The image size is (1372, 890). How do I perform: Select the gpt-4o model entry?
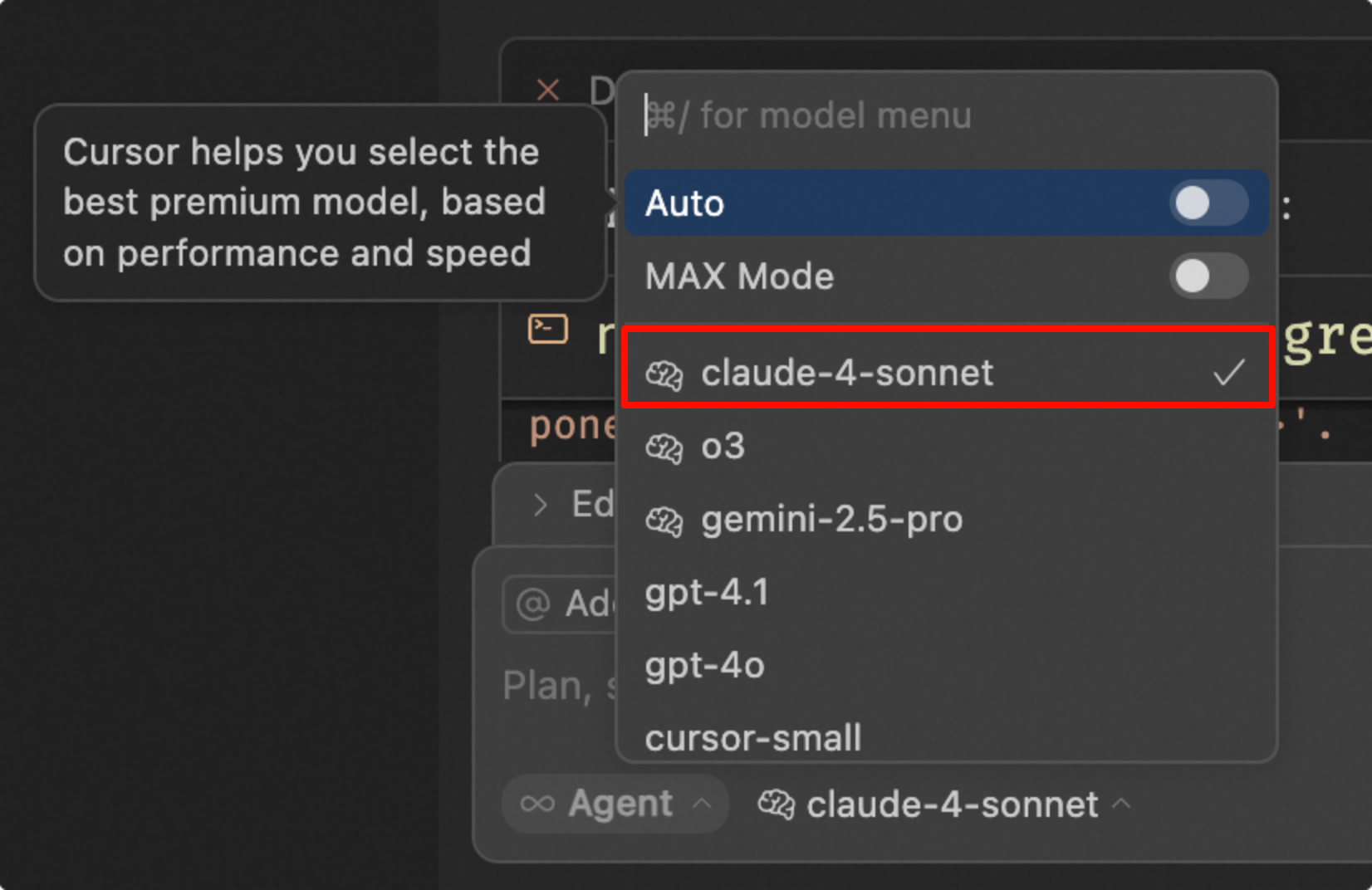(705, 666)
